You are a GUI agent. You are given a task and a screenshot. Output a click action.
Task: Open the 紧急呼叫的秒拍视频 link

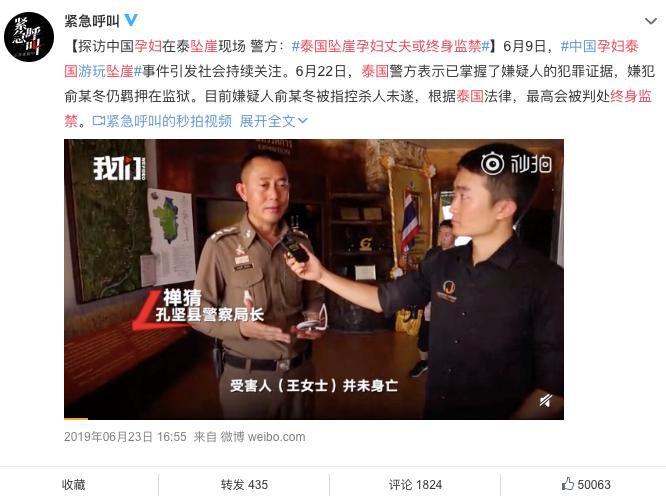click(169, 122)
